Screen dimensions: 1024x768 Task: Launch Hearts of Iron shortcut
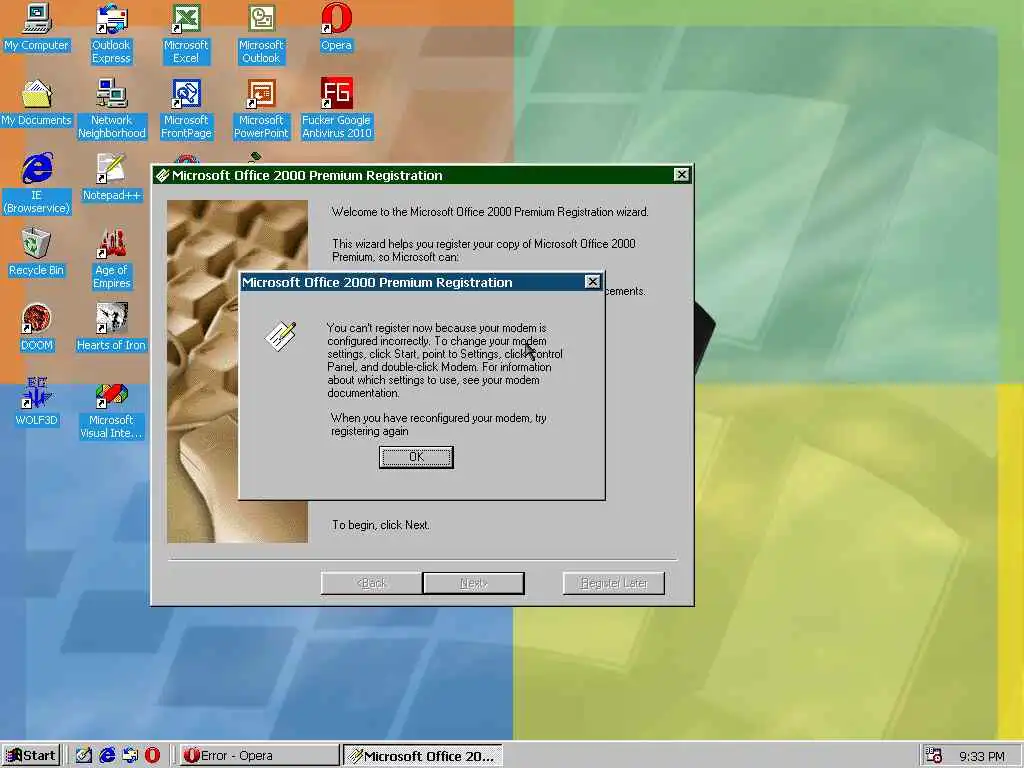(111, 327)
